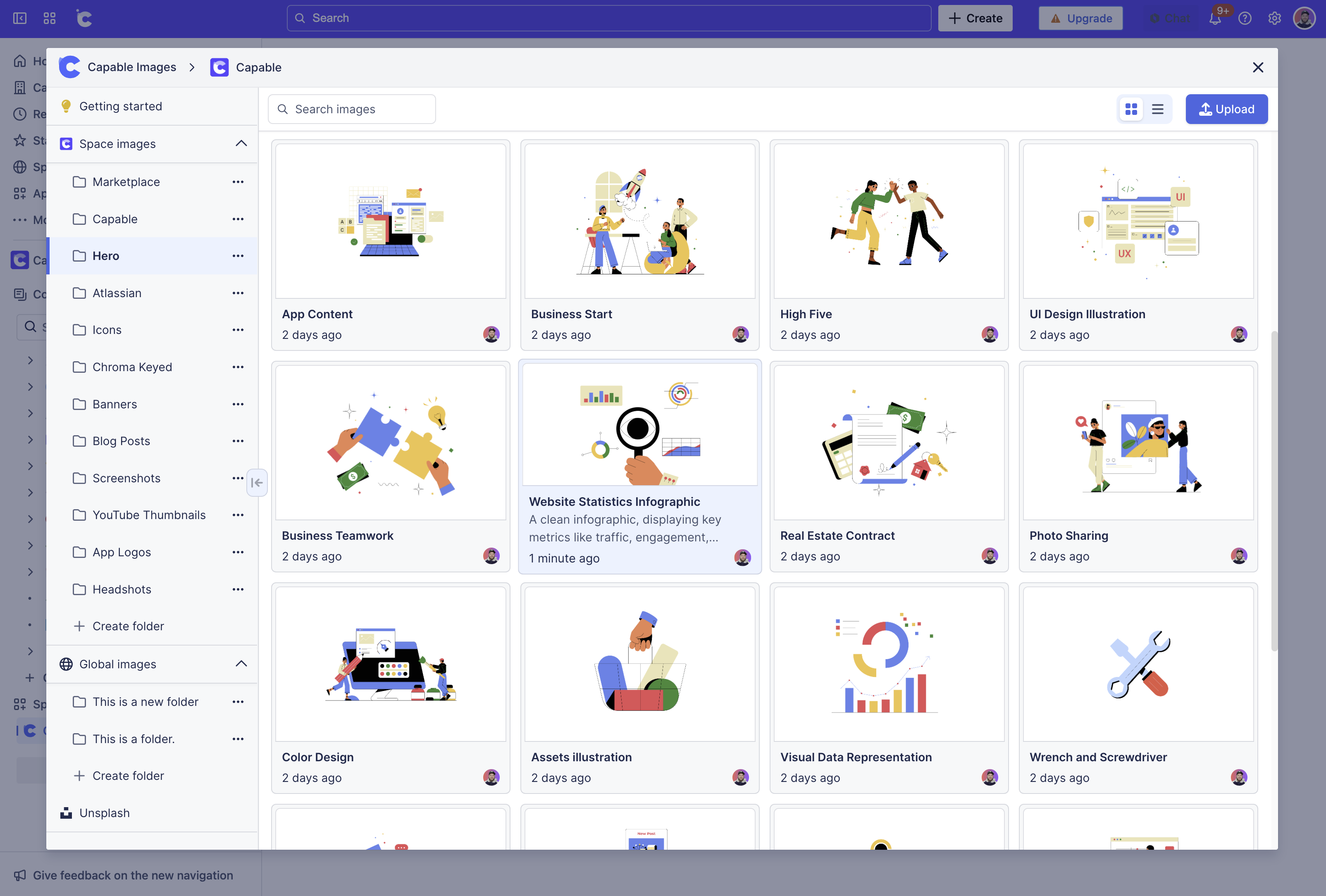The image size is (1326, 896).
Task: Collapse the Global images section
Action: [241, 664]
